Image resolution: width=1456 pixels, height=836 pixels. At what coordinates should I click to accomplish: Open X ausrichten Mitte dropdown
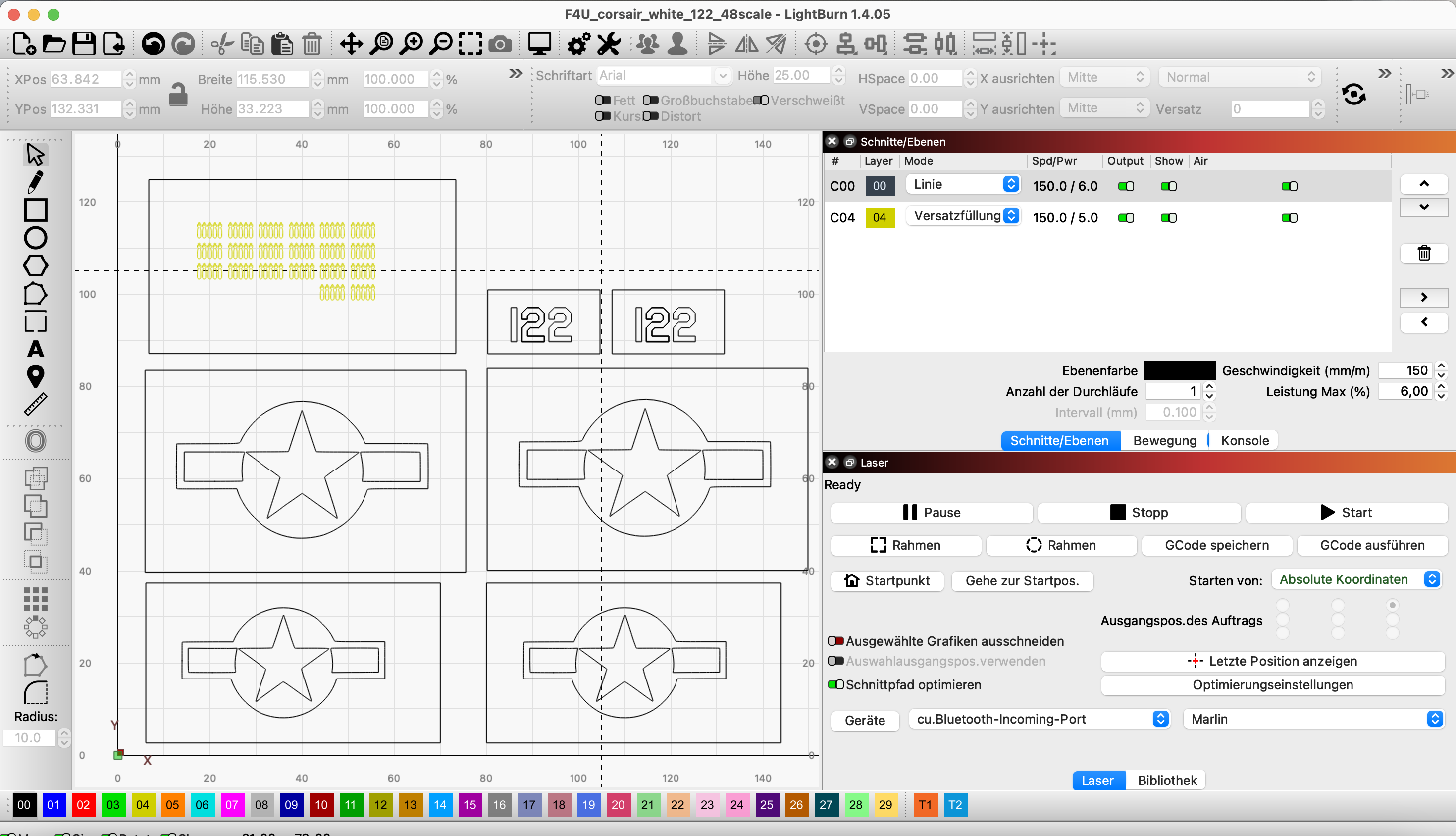pyautogui.click(x=1105, y=78)
